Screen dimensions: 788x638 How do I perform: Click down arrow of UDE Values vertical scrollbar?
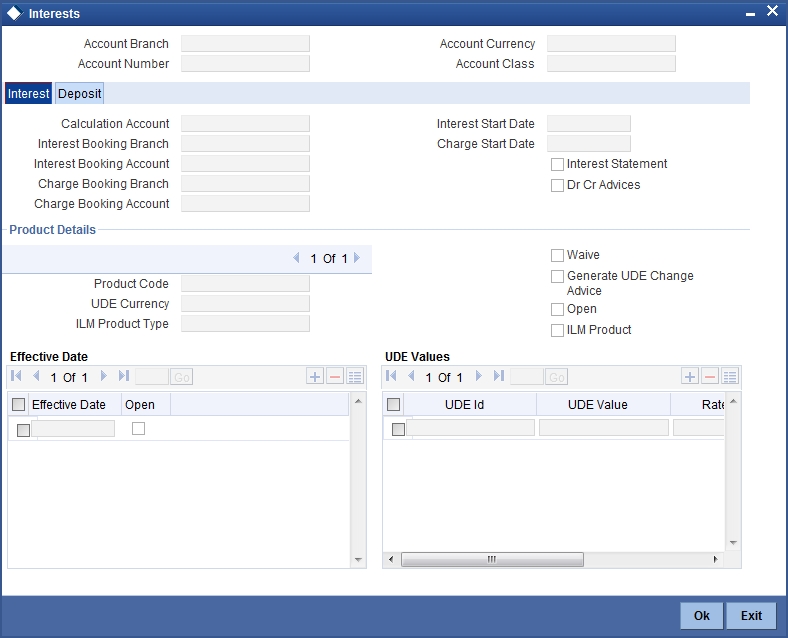[x=733, y=543]
